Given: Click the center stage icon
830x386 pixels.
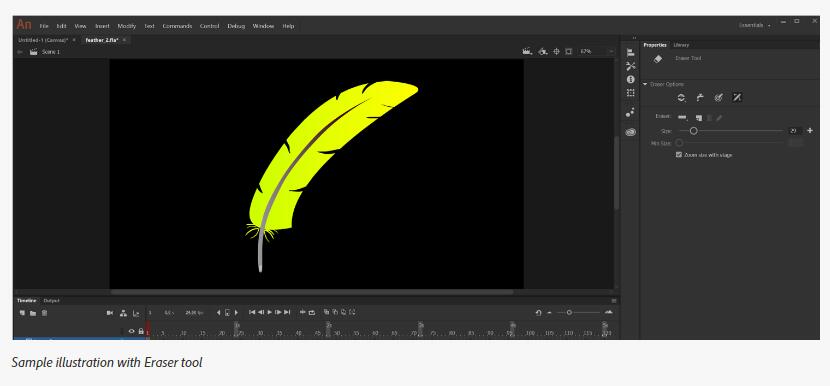Looking at the screenshot, I should (x=556, y=51).
